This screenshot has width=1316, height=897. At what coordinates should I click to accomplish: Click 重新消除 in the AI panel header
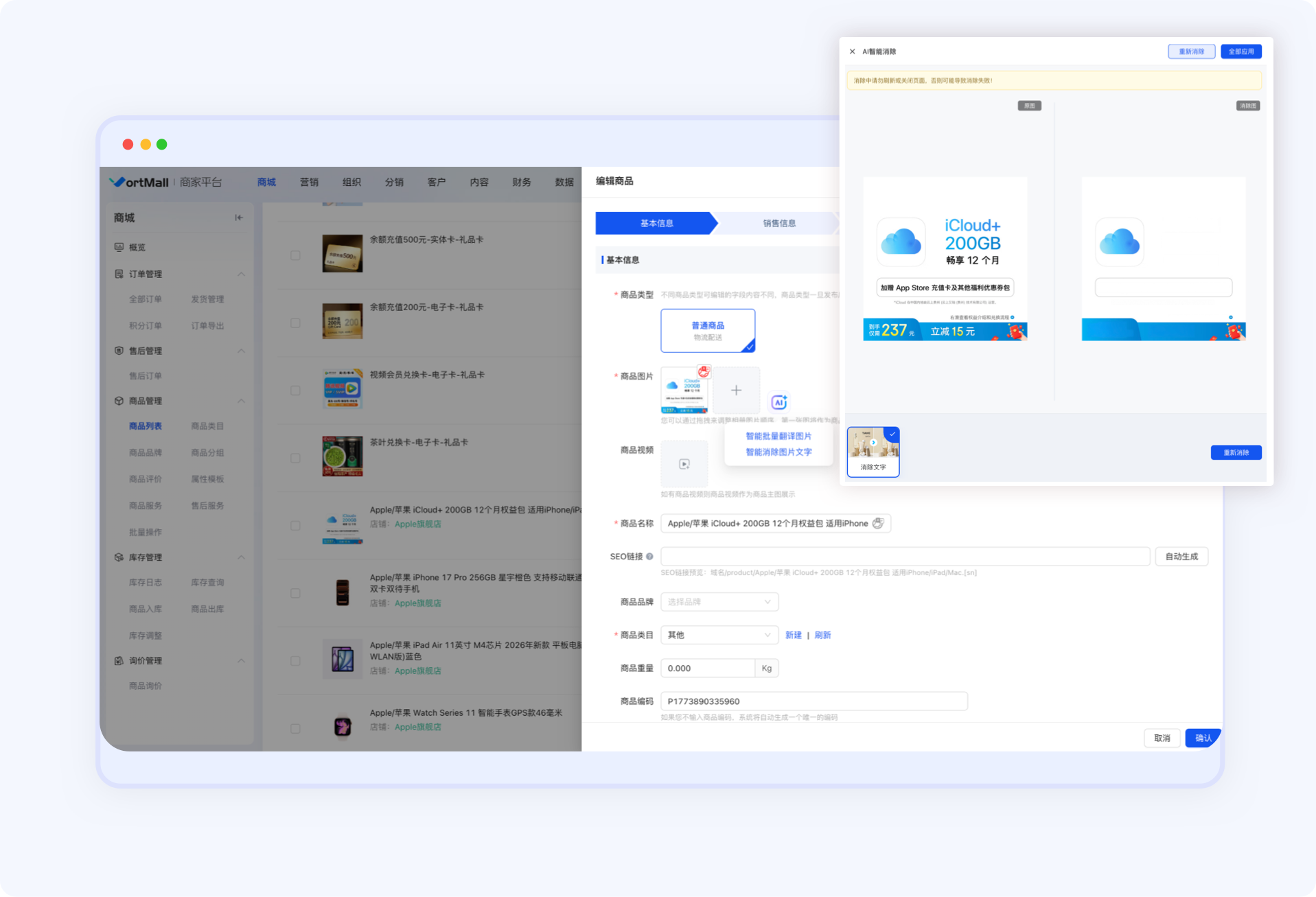tap(1192, 51)
